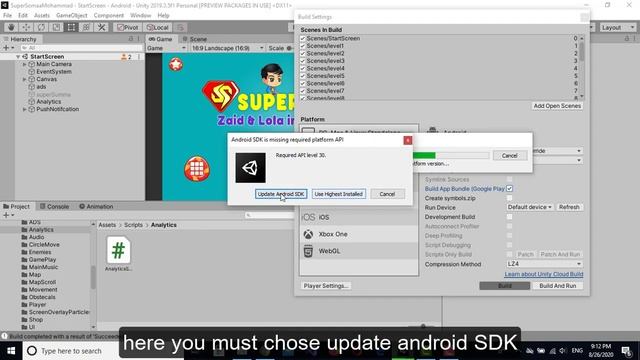Enable Create symbols.zip checkbox
The width and height of the screenshot is (640, 360).
tap(509, 198)
